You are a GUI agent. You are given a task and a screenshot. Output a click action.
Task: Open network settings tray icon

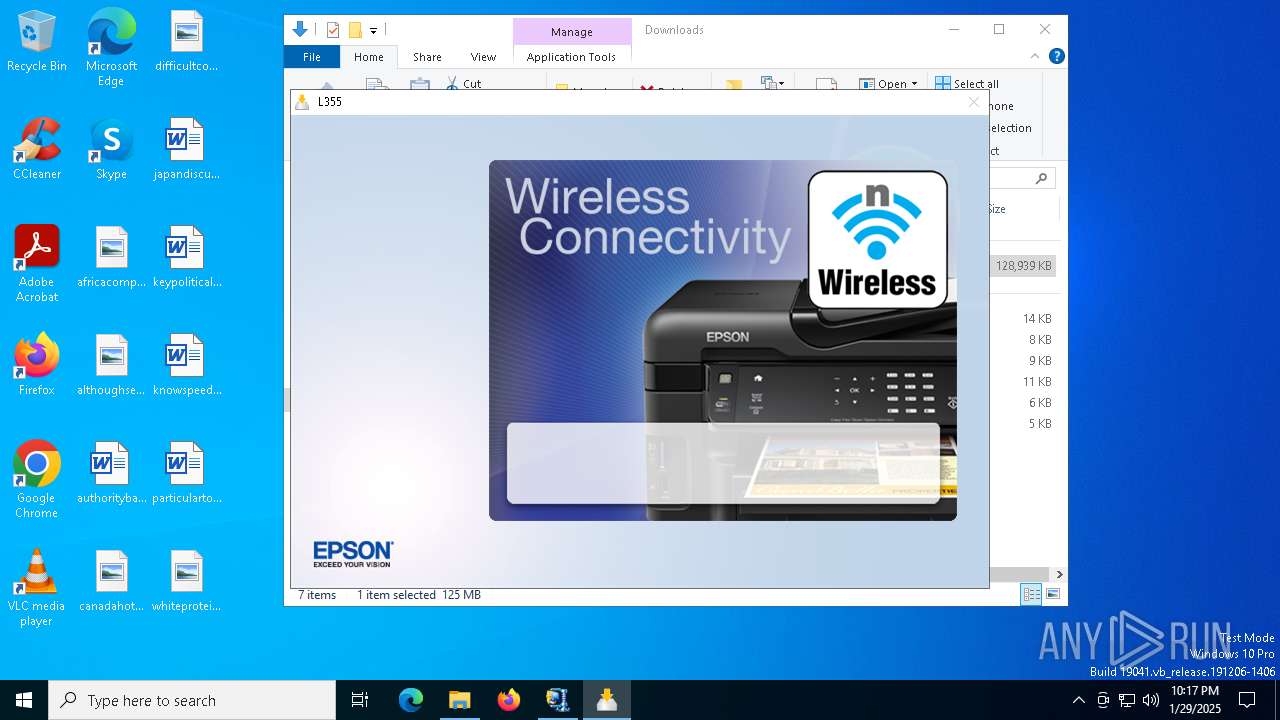pyautogui.click(x=1127, y=700)
